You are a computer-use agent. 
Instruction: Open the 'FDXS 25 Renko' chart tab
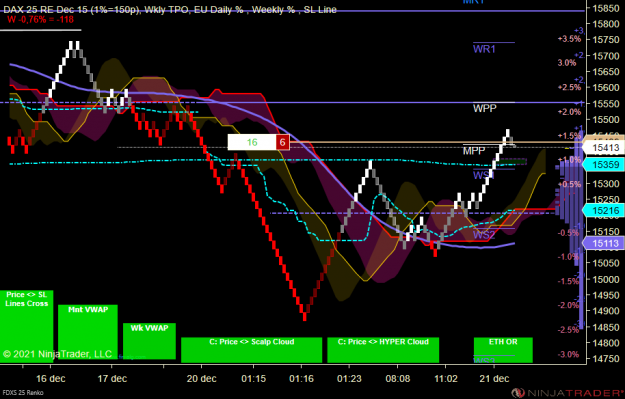coord(23,393)
